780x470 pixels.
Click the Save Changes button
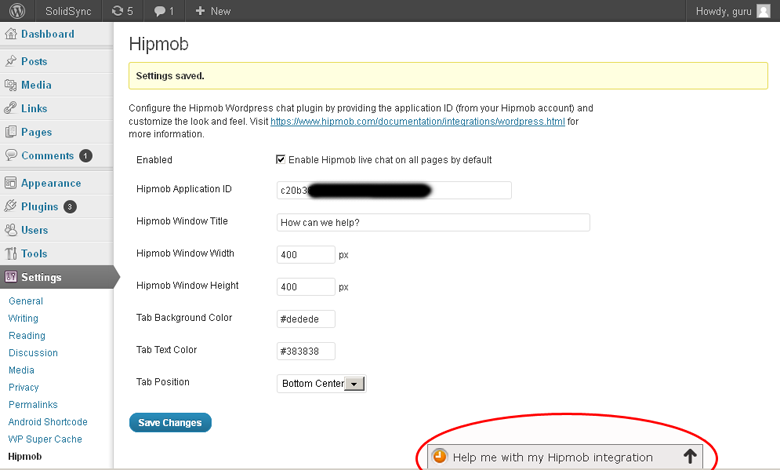click(170, 423)
